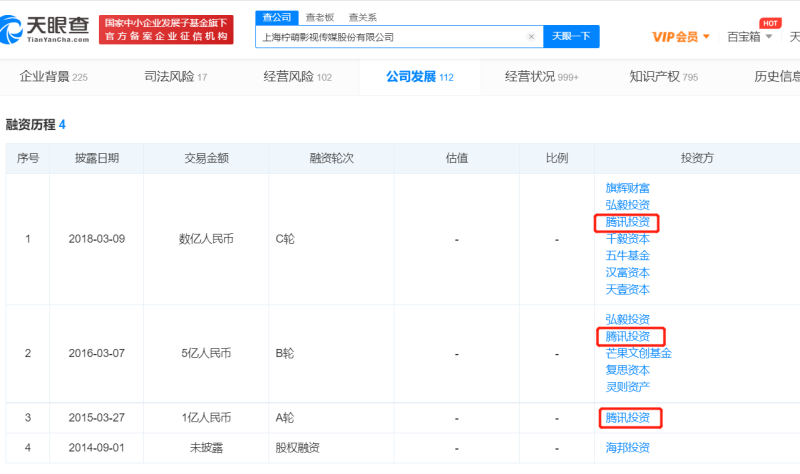The height and width of the screenshot is (474, 800).
Task: Switch to 查关系 search tab
Action: coord(362,17)
